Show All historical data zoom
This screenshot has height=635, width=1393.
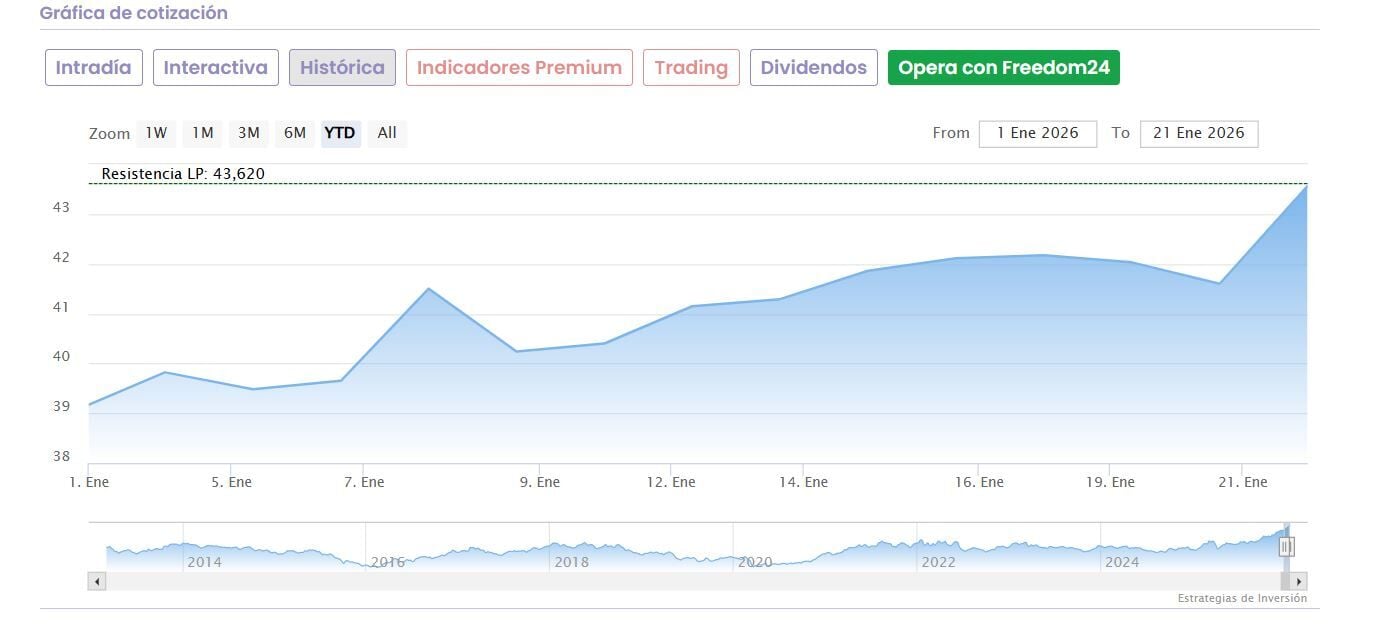pyautogui.click(x=387, y=133)
